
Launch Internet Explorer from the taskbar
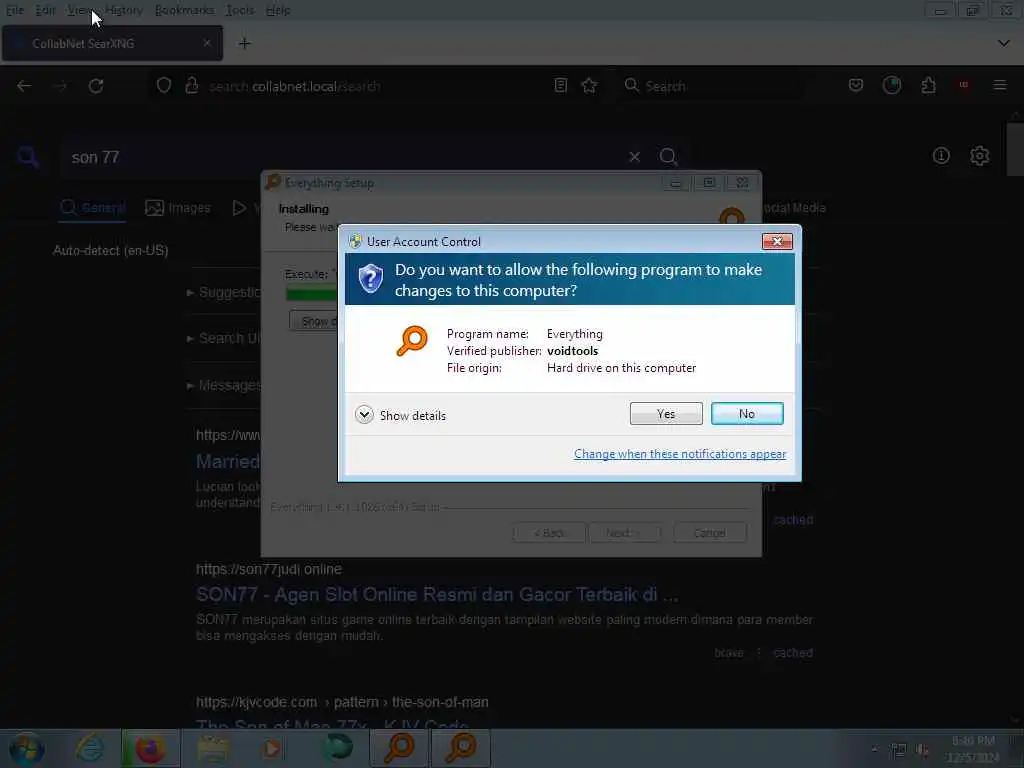click(89, 748)
